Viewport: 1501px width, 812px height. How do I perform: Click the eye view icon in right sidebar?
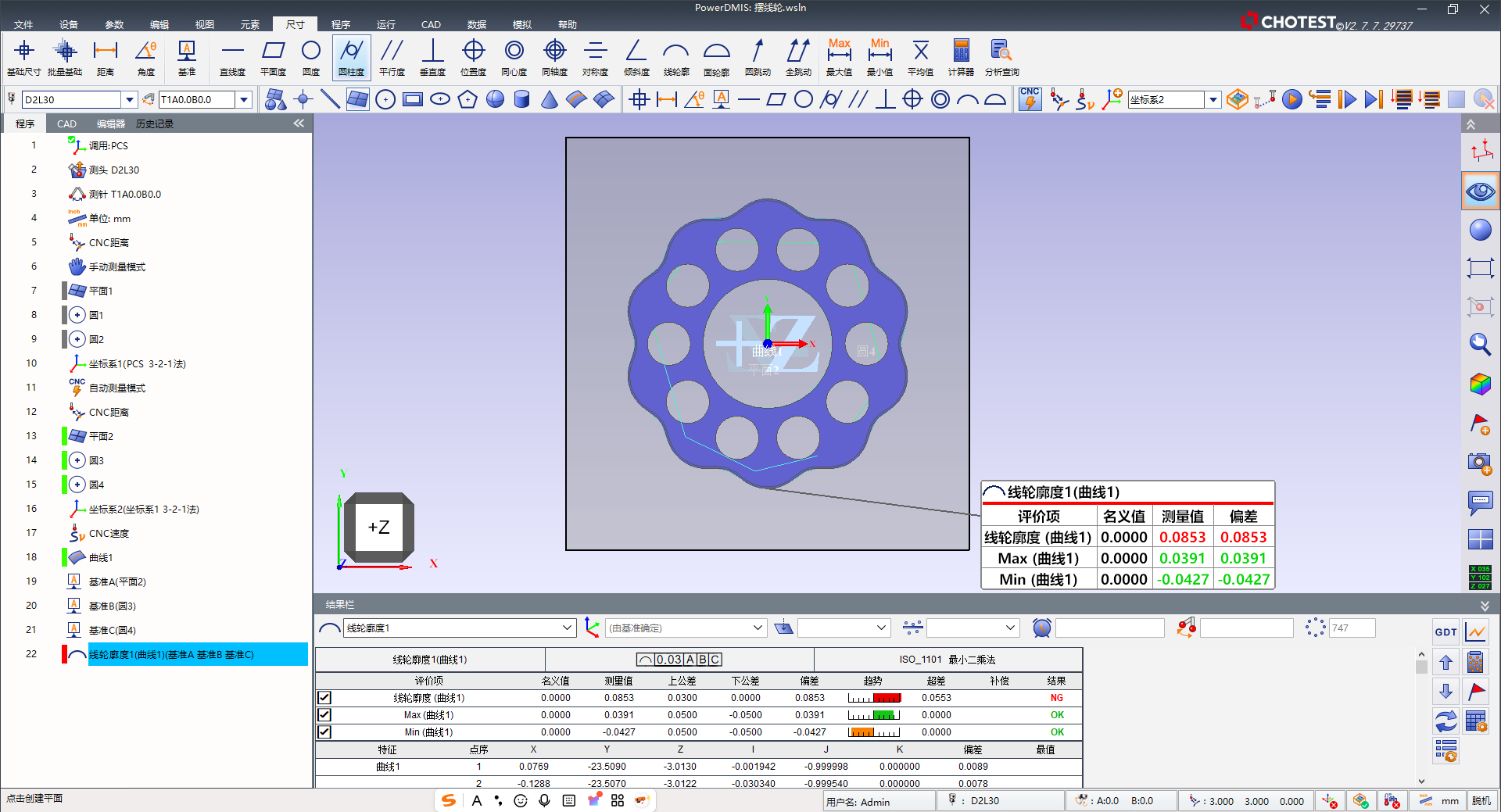point(1480,191)
